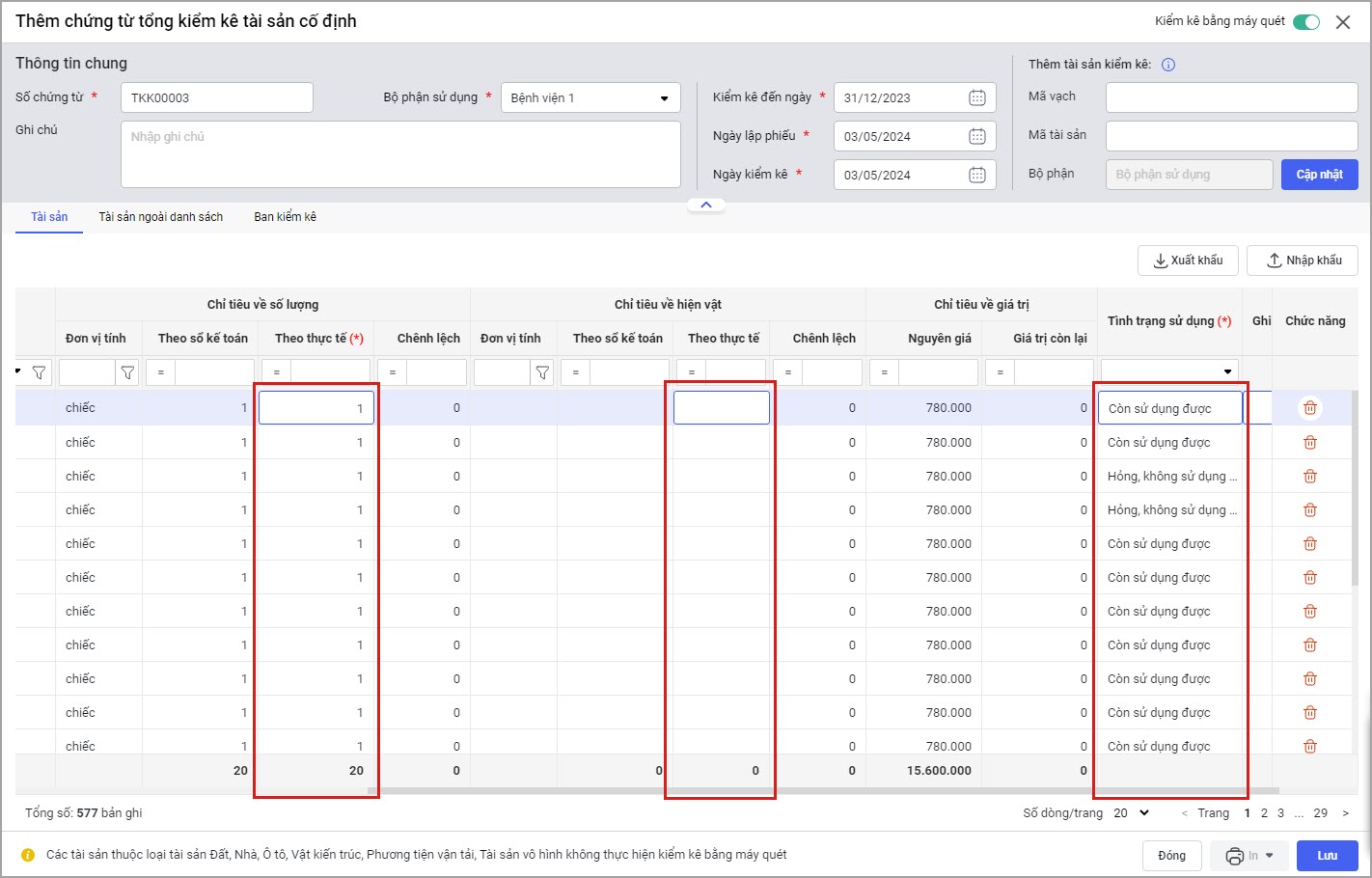Expand Tình trạng sử dụng filter dropdown
Screen dimensions: 1372x878
[1227, 372]
